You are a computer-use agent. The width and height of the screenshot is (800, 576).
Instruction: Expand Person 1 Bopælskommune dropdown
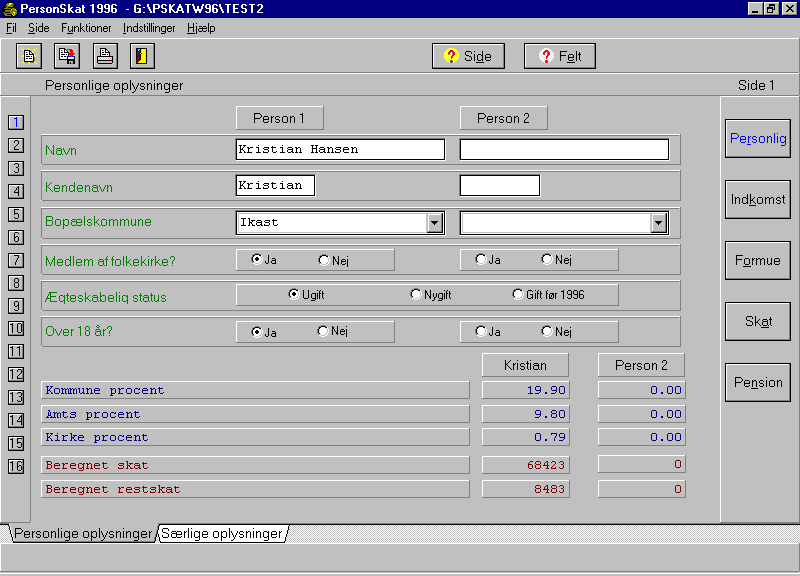[x=435, y=223]
